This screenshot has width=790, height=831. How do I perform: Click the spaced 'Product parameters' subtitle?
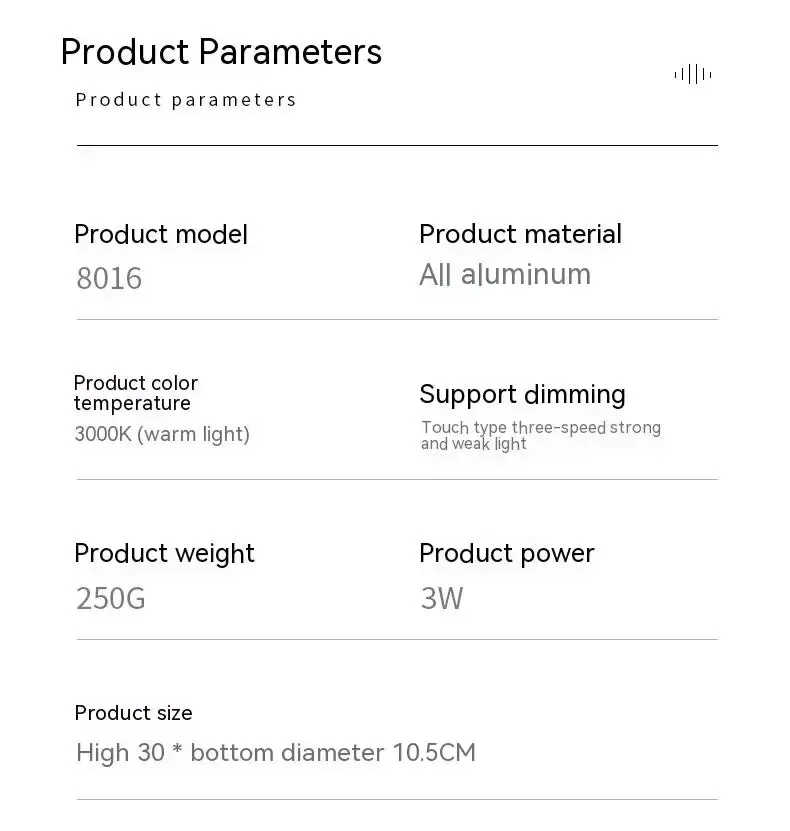point(185,100)
